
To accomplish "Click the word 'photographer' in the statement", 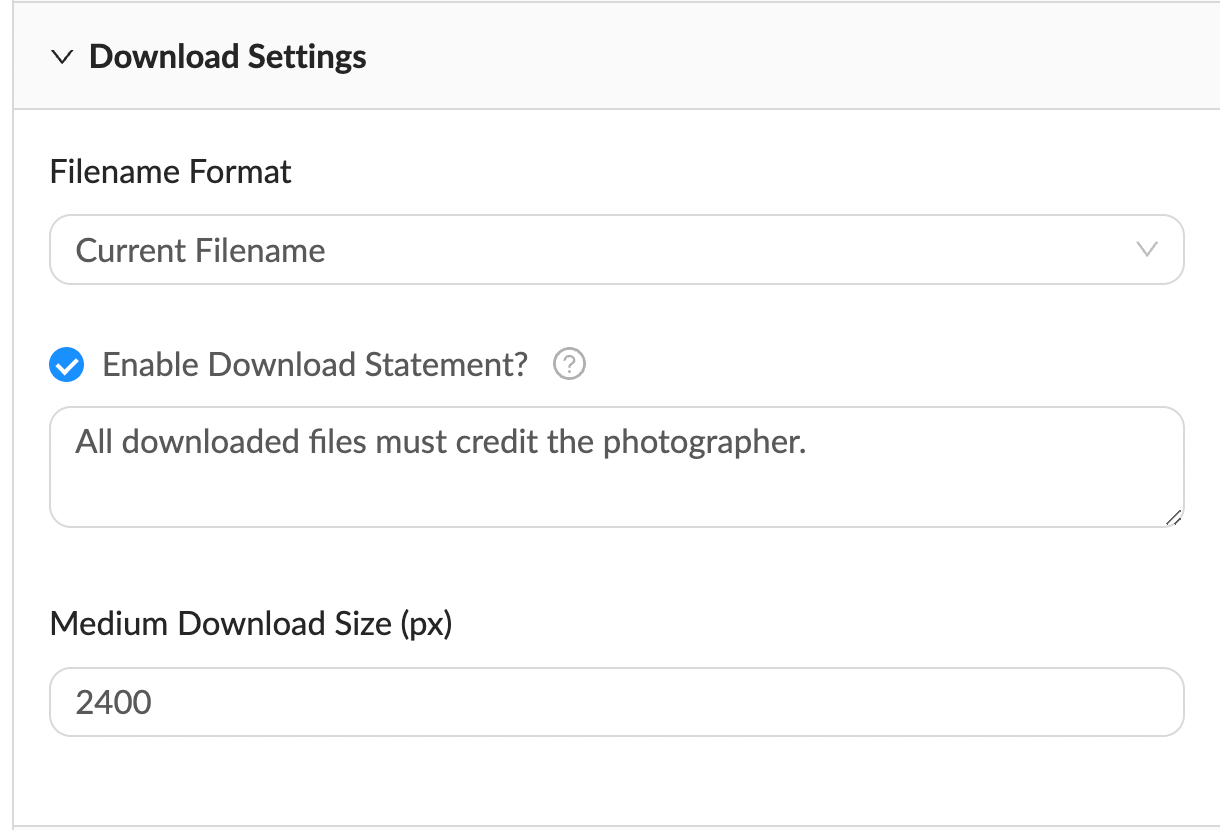I will tap(703, 442).
